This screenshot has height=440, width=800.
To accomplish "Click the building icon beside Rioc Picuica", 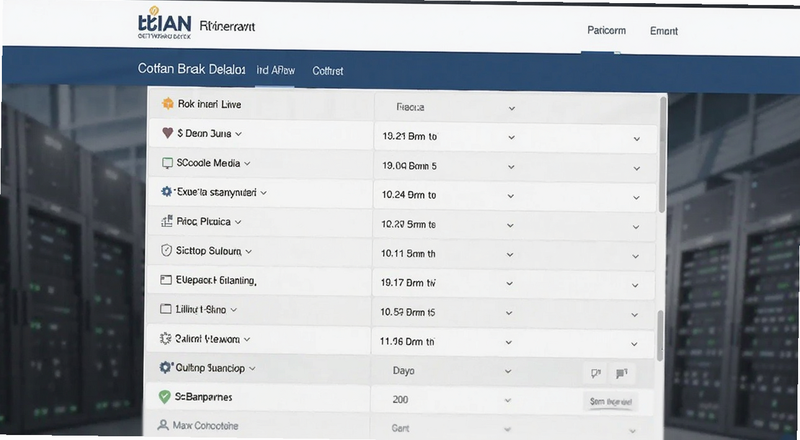I will (166, 221).
